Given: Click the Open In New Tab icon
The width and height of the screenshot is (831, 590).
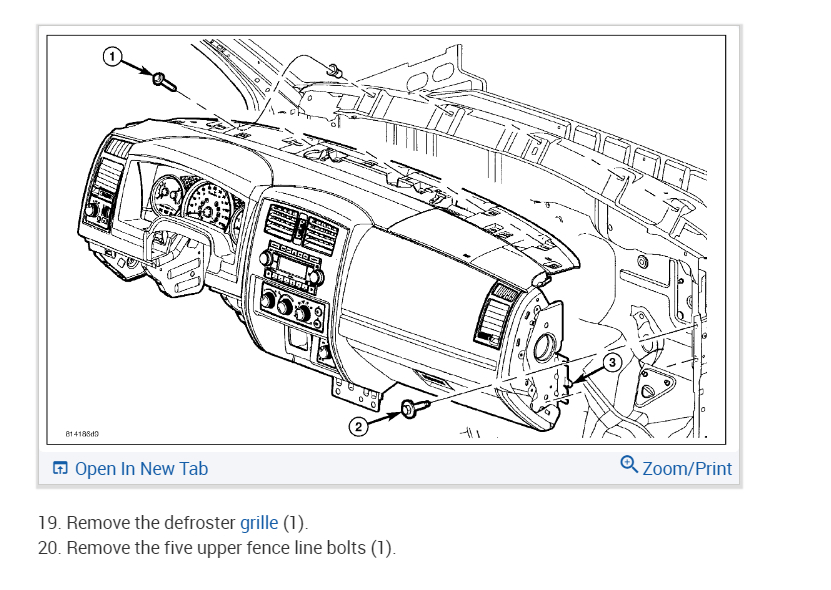Looking at the screenshot, I should (x=60, y=468).
